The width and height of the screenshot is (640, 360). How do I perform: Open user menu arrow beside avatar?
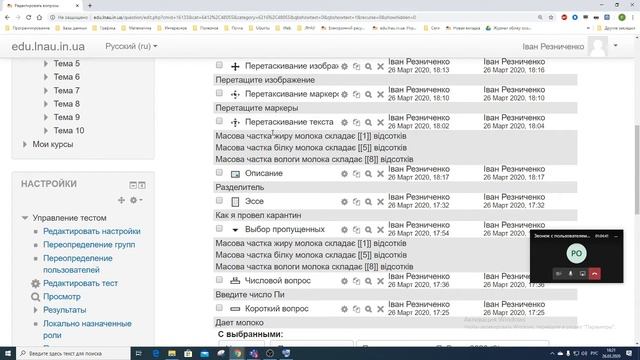point(615,45)
